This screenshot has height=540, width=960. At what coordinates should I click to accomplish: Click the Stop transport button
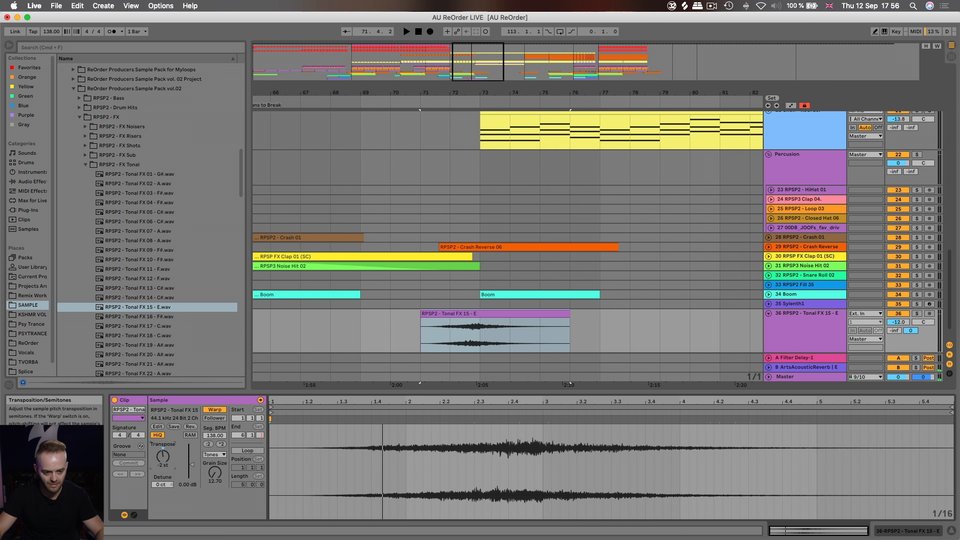click(418, 31)
